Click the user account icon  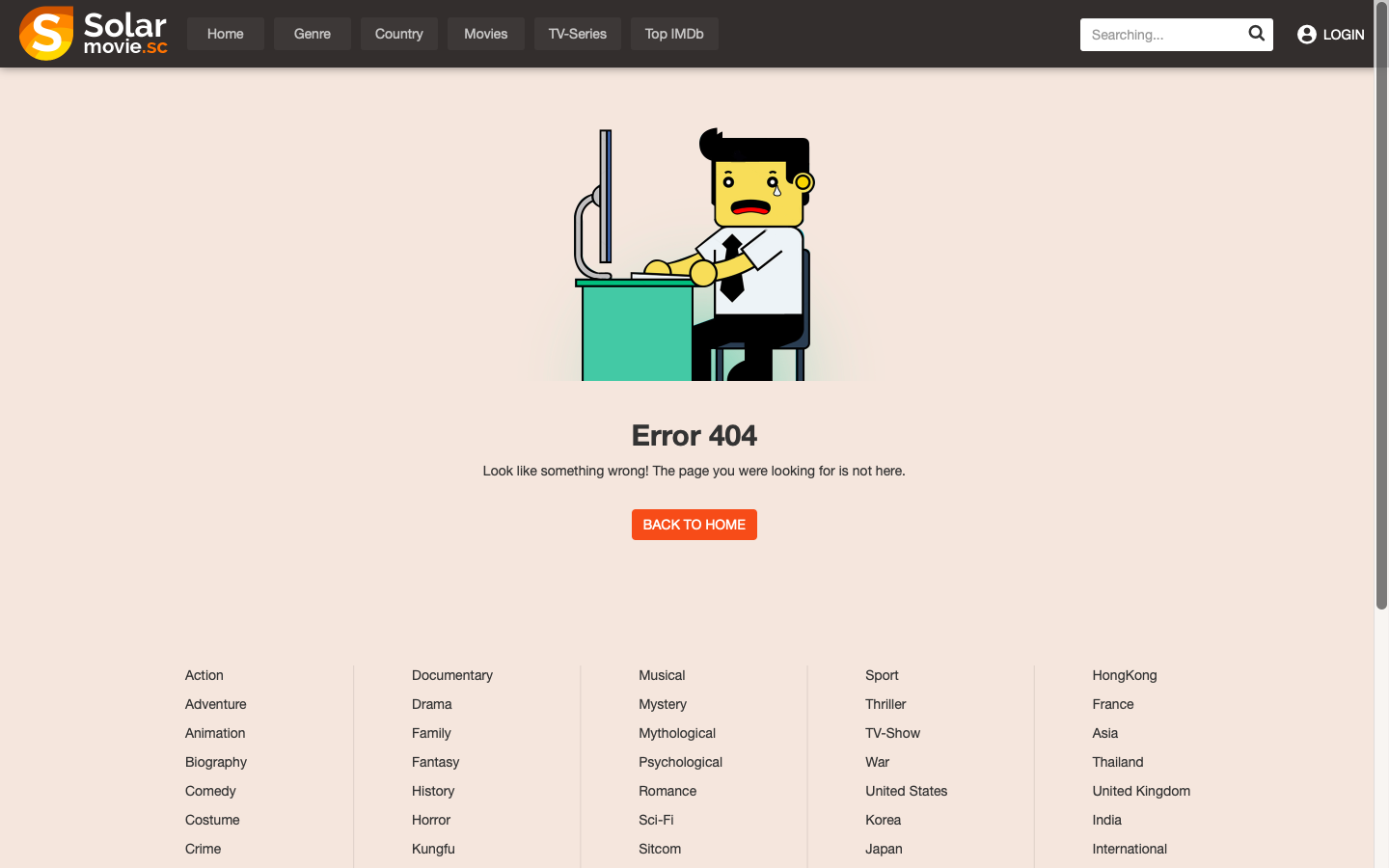pyautogui.click(x=1306, y=35)
